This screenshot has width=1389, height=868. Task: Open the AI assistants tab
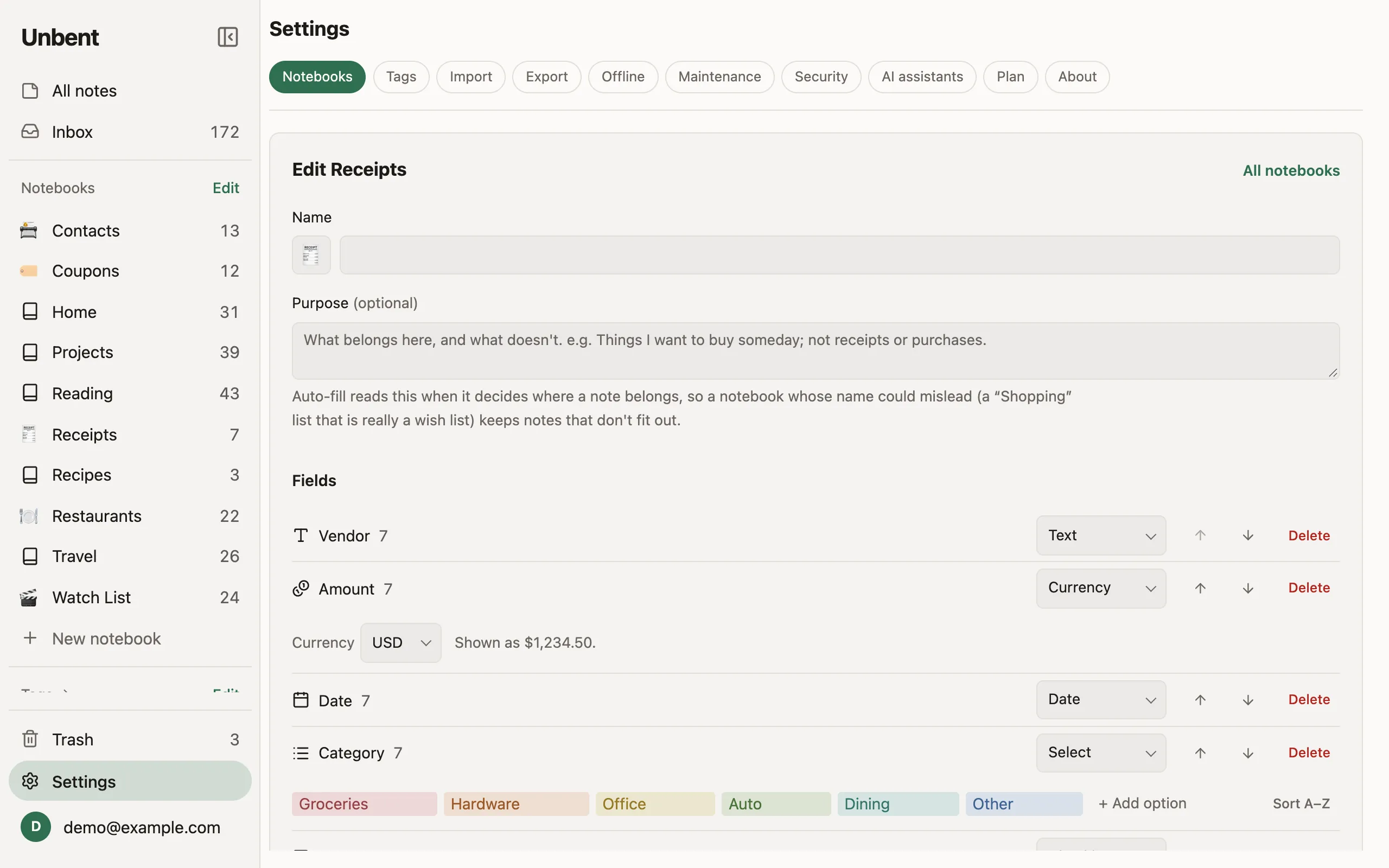pos(922,77)
